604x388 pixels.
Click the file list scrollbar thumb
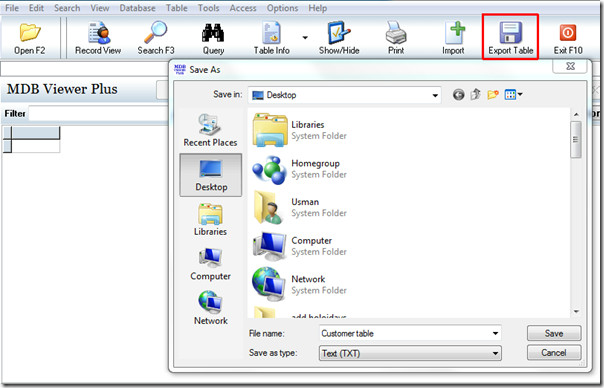pos(576,139)
